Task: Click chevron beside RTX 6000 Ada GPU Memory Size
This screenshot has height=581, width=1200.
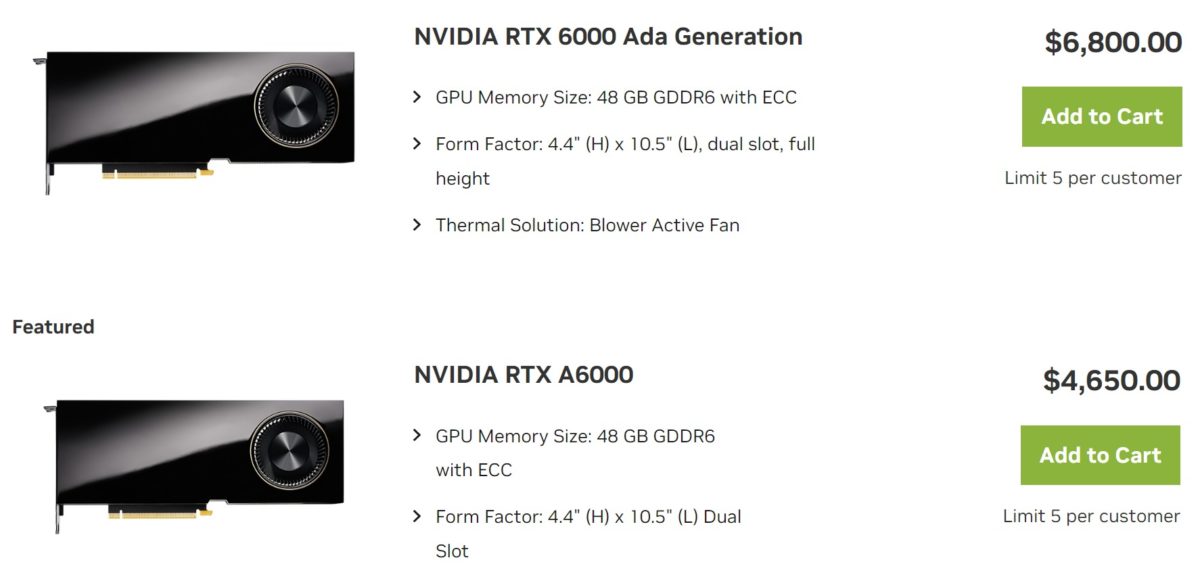Action: (418, 98)
